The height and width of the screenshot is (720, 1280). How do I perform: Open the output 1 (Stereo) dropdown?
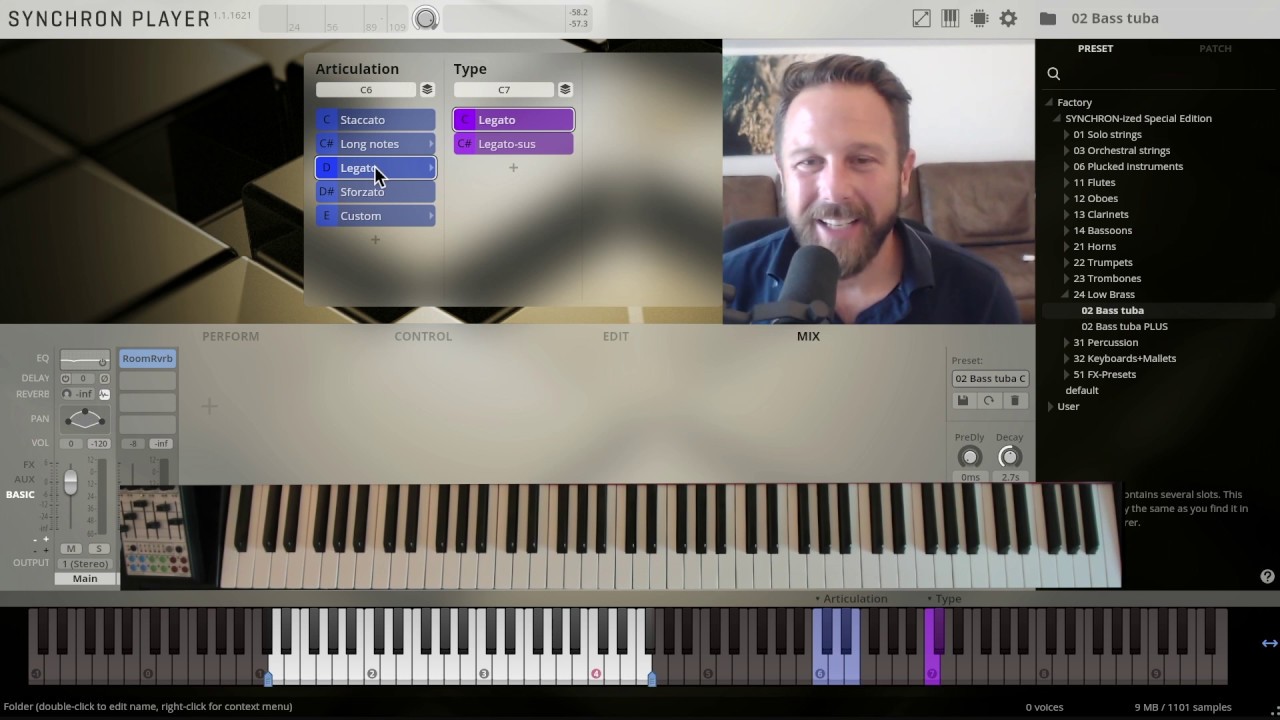(85, 564)
